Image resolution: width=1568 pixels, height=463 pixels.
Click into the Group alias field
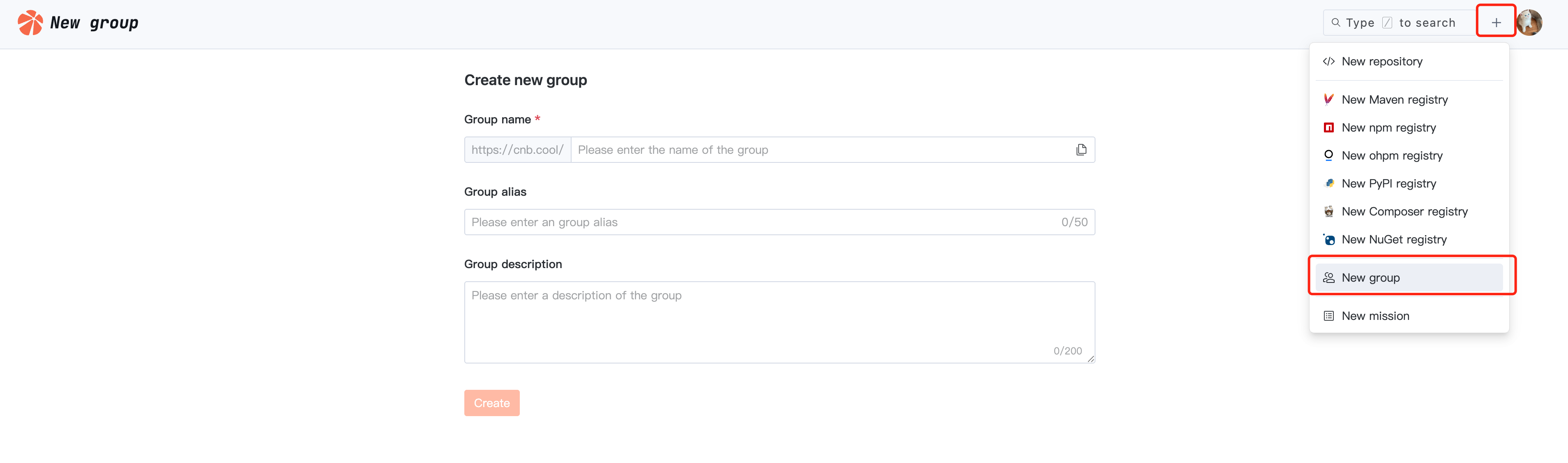point(761,222)
